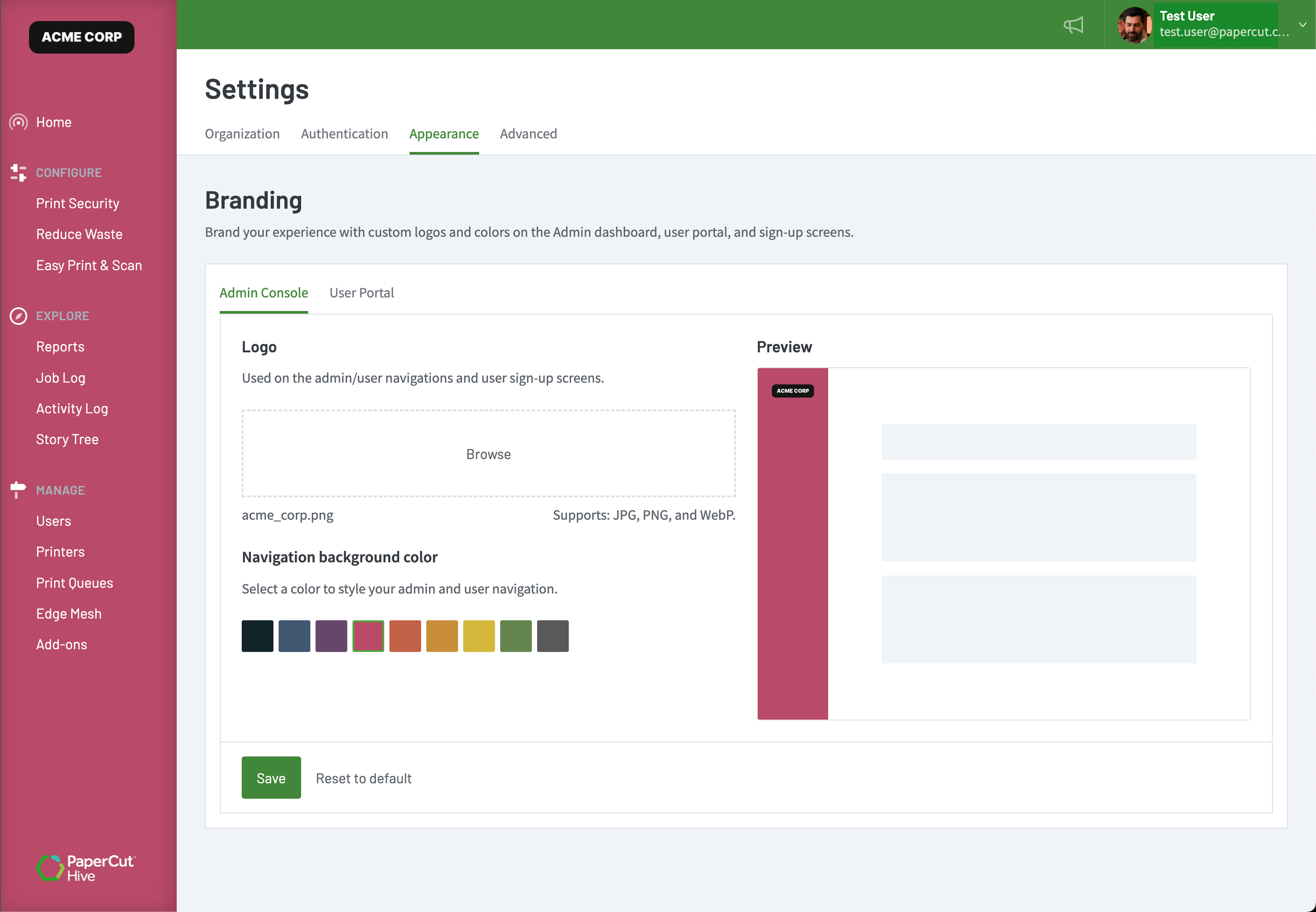Click the Explore compass icon
The width and height of the screenshot is (1316, 912).
[18, 316]
